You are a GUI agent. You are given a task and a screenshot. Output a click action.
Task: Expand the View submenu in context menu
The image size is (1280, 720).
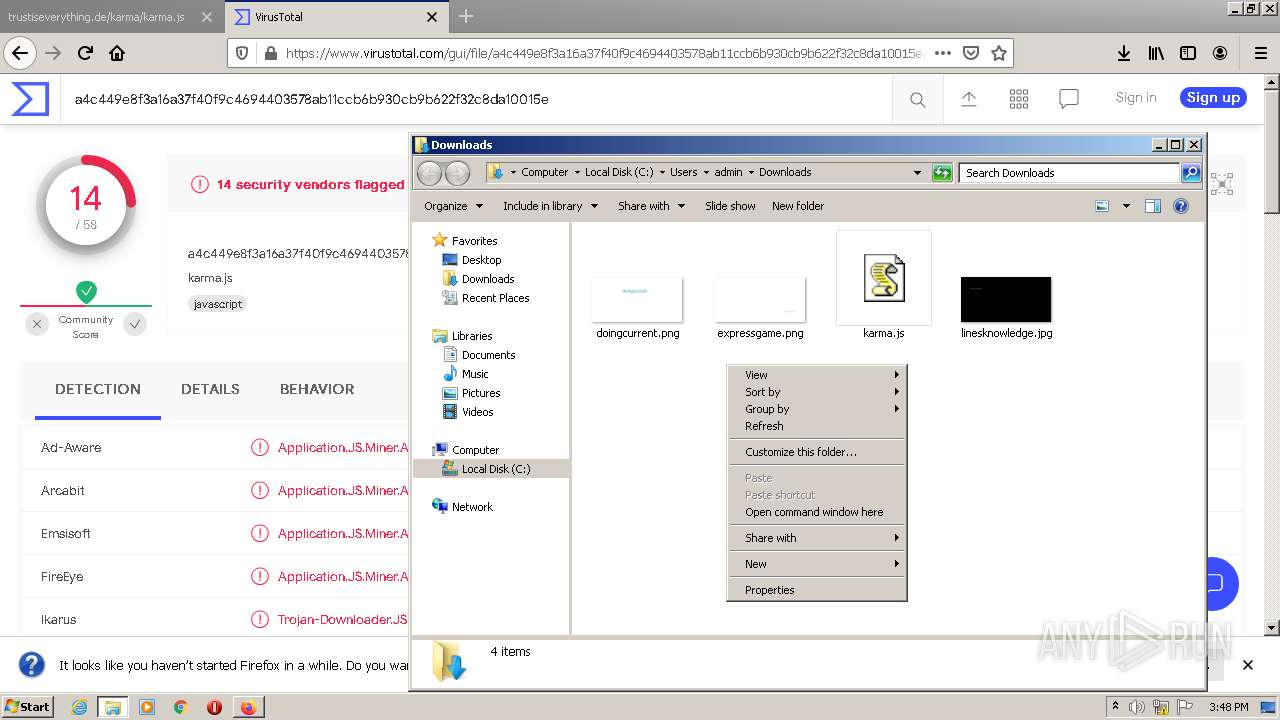point(816,375)
